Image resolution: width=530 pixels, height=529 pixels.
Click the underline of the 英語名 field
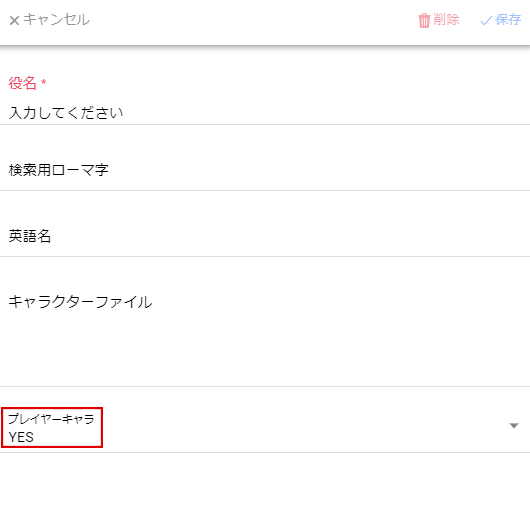[x=265, y=257]
